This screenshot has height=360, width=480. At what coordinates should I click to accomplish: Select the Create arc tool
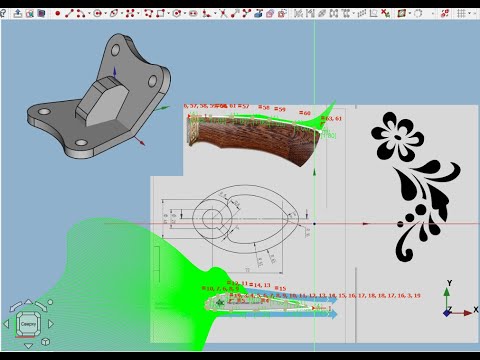(81, 14)
